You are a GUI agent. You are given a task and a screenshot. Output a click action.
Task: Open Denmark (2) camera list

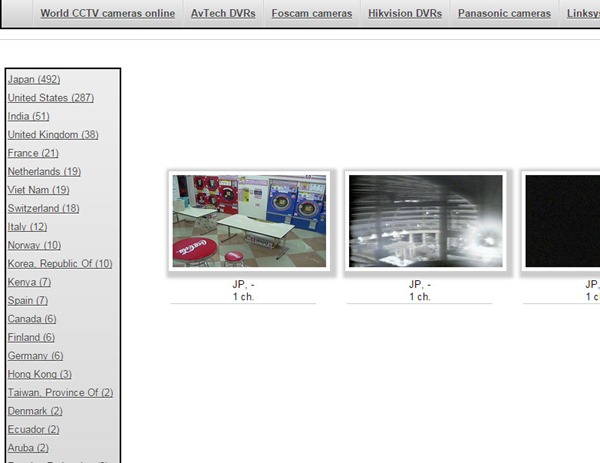[x=35, y=411]
